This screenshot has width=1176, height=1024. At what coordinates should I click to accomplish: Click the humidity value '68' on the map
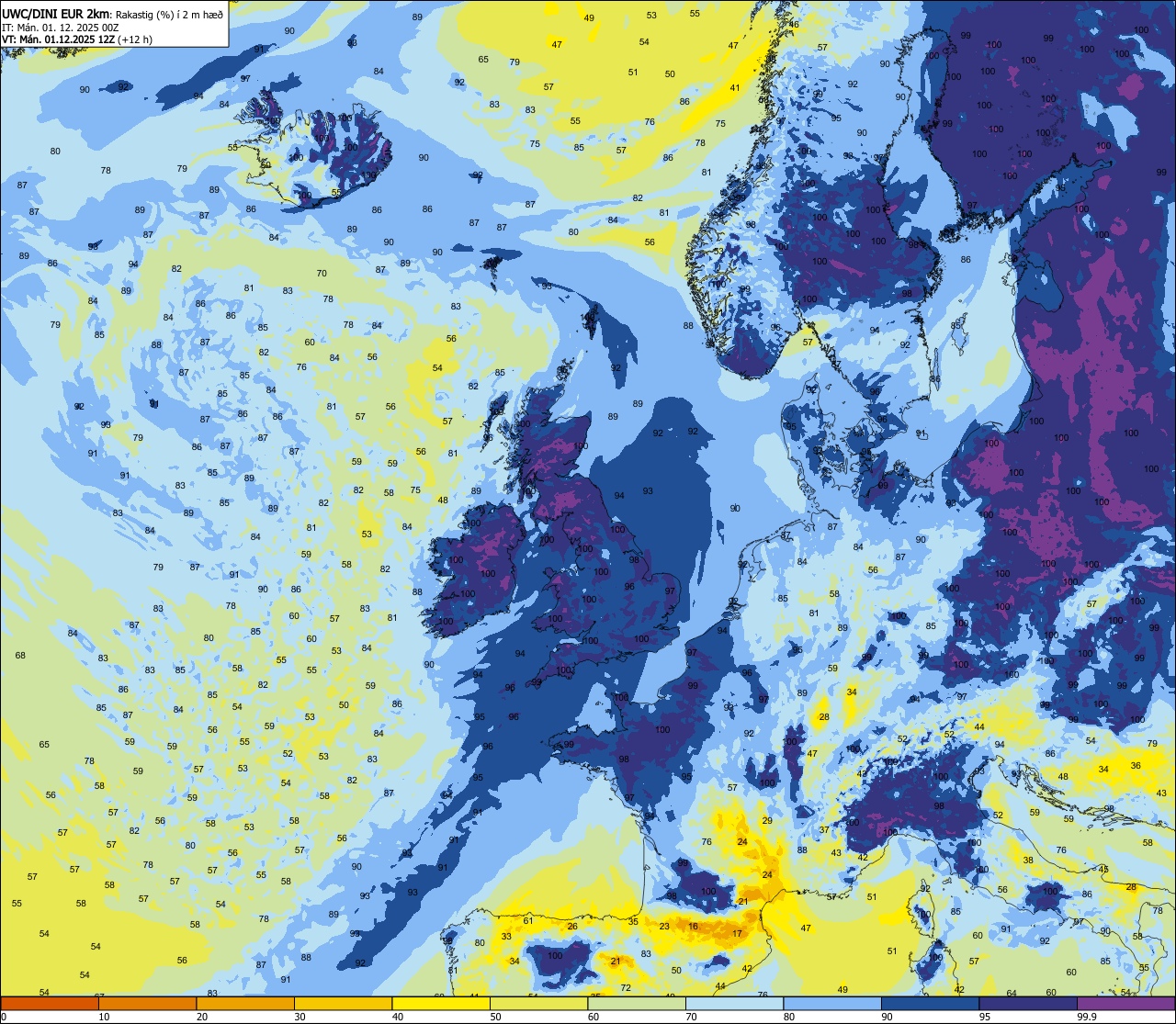tap(20, 655)
